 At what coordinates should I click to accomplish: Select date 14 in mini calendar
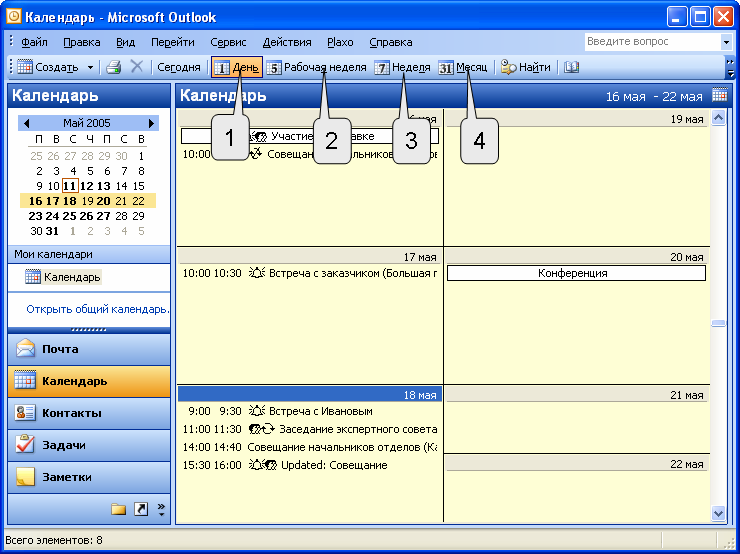click(x=121, y=186)
